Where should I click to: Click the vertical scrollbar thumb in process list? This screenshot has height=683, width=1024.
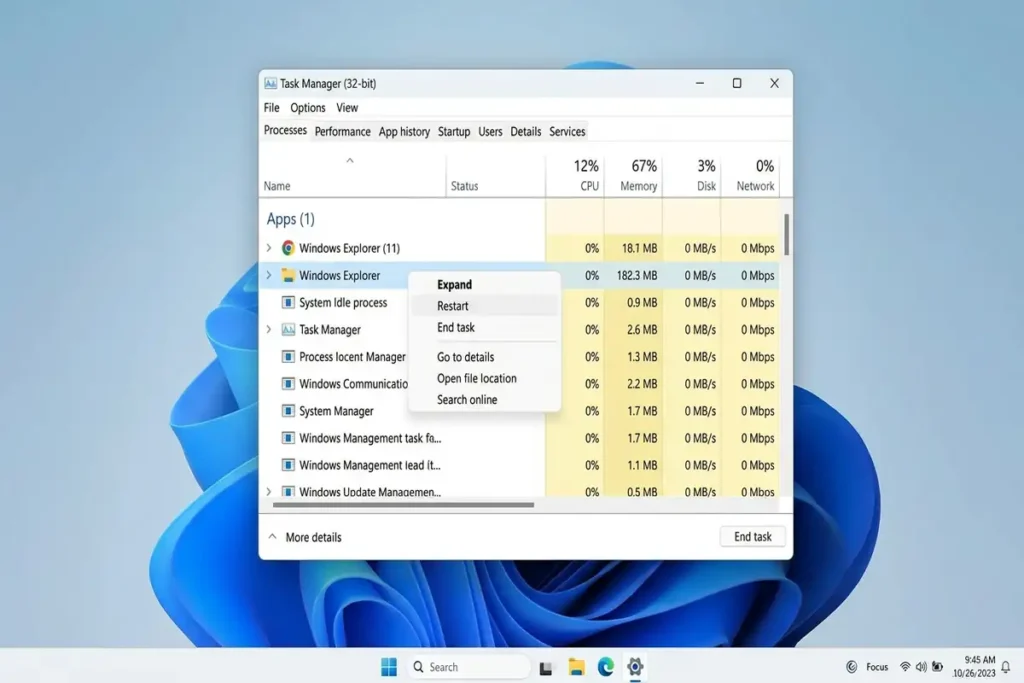786,234
